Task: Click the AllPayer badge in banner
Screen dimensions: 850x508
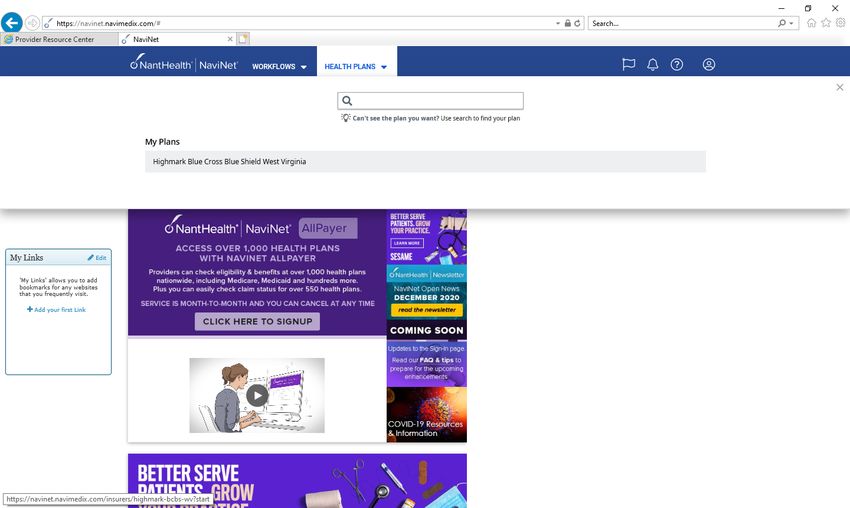Action: tap(328, 228)
